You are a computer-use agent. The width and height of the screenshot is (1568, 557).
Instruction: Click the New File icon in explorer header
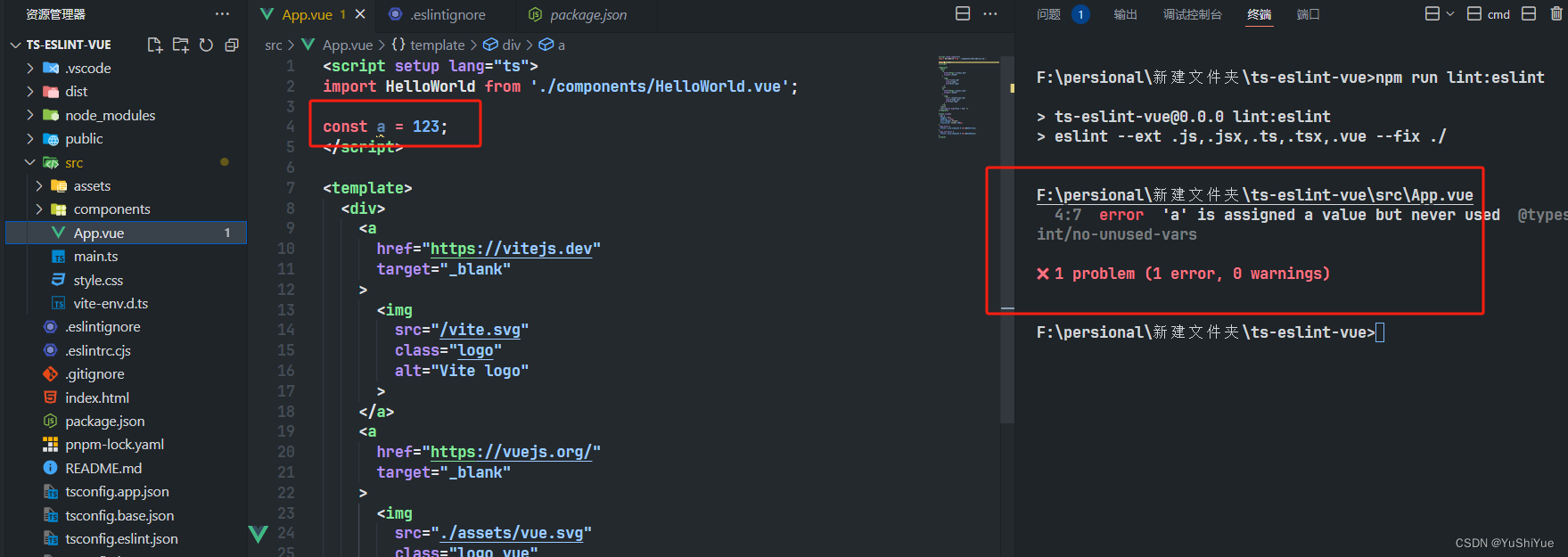click(x=155, y=45)
